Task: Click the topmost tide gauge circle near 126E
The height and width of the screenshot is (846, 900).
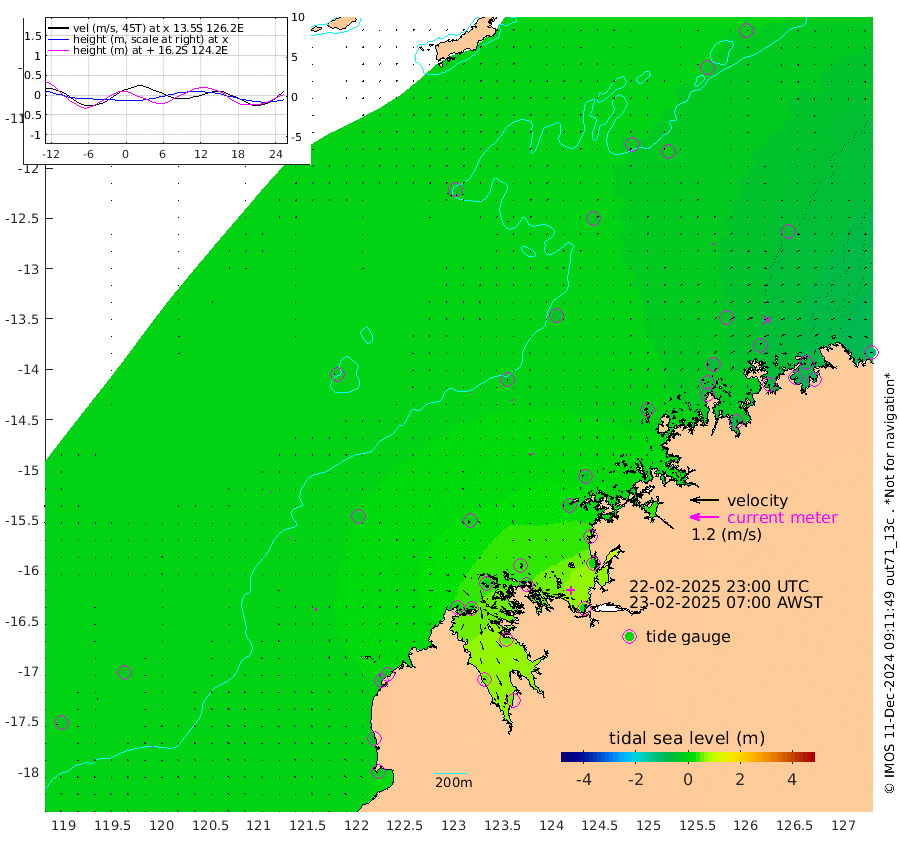Action: [x=746, y=30]
